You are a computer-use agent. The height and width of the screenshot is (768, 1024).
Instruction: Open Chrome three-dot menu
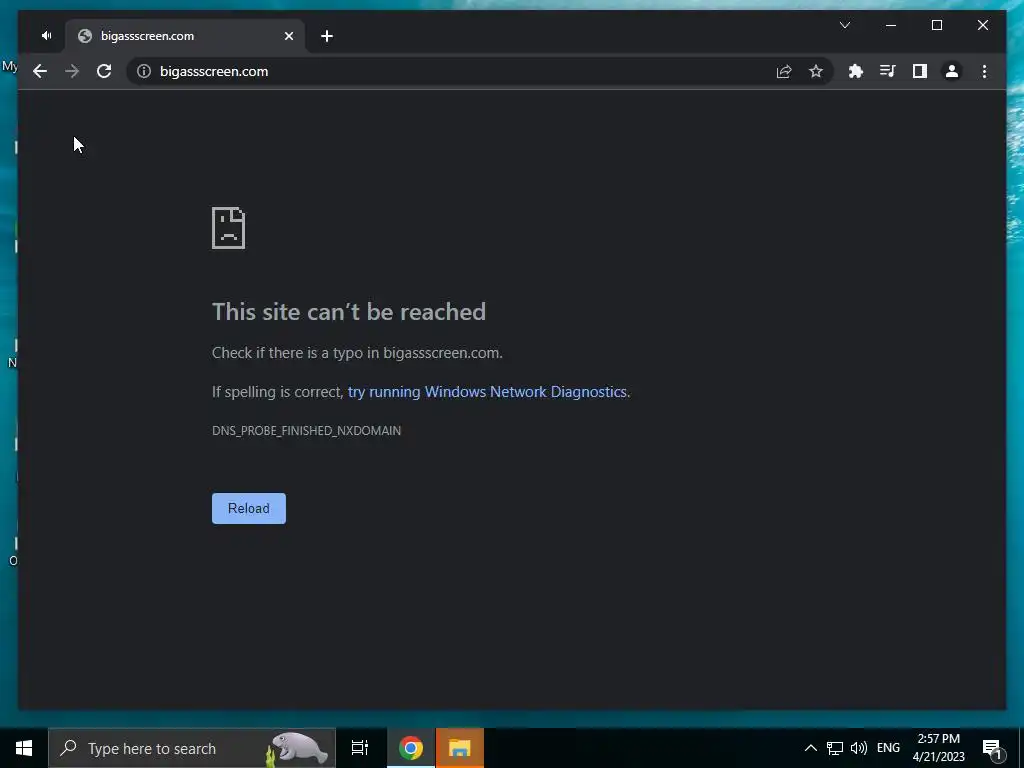pyautogui.click(x=984, y=71)
